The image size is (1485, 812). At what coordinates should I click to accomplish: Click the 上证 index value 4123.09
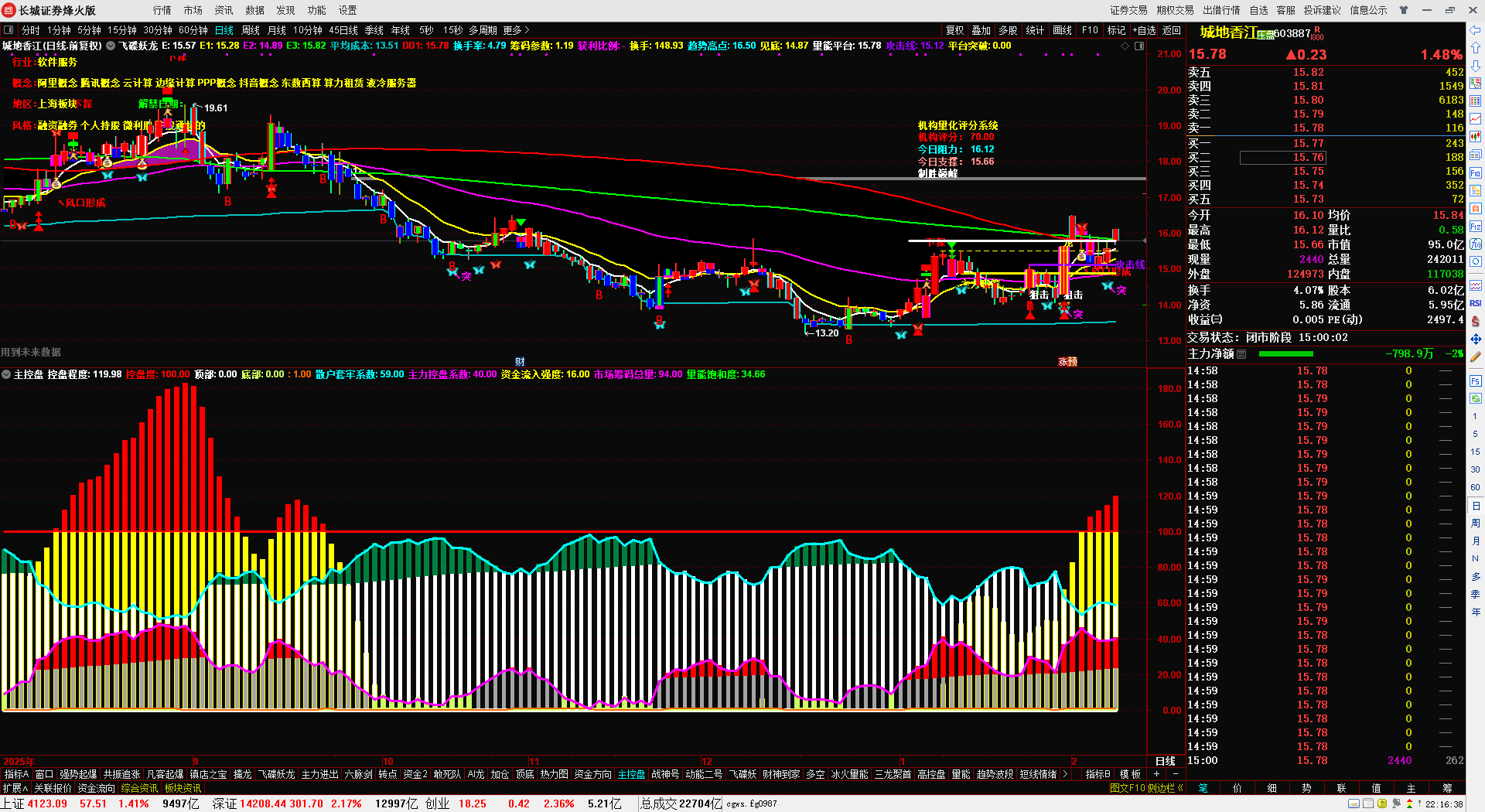(47, 803)
